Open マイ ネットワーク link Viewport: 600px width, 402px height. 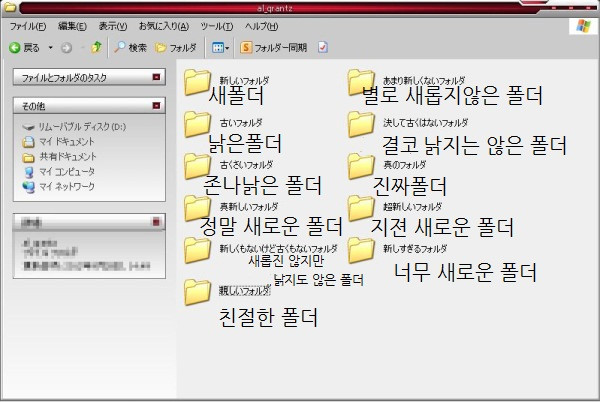67,186
